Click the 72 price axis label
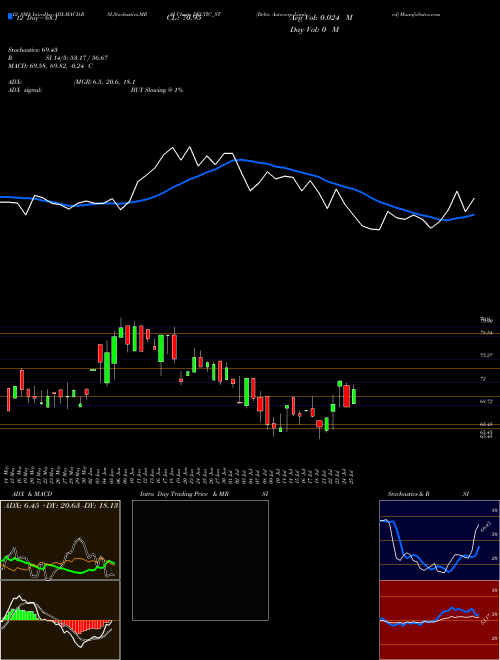500x660 pixels. [x=483, y=379]
